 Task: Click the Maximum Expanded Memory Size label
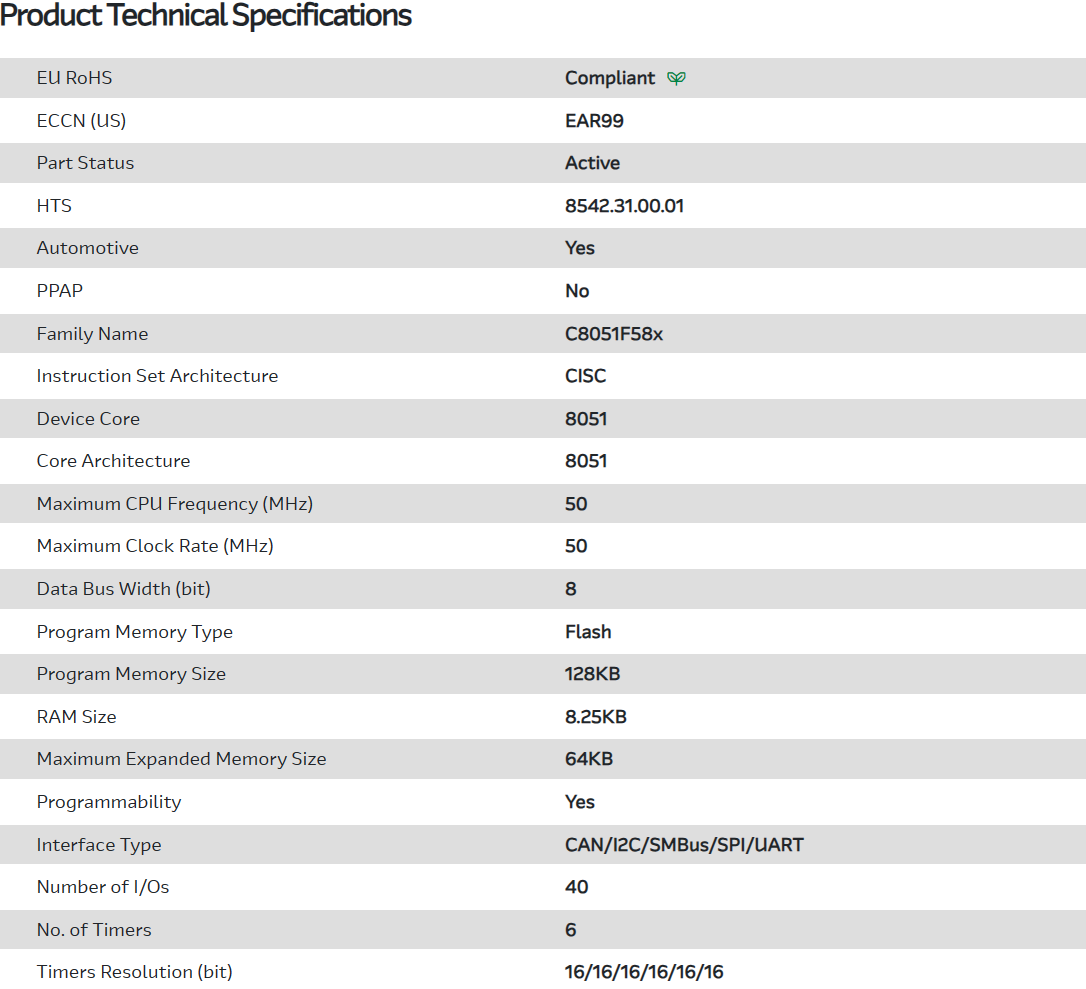181,759
